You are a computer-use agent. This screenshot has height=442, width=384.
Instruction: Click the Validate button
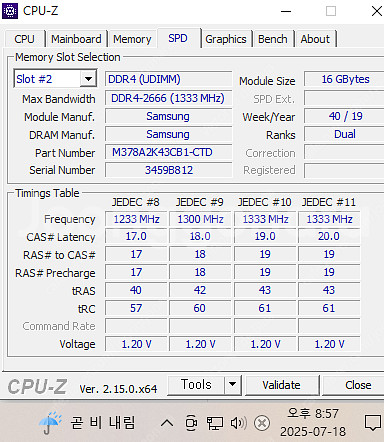[x=281, y=385]
